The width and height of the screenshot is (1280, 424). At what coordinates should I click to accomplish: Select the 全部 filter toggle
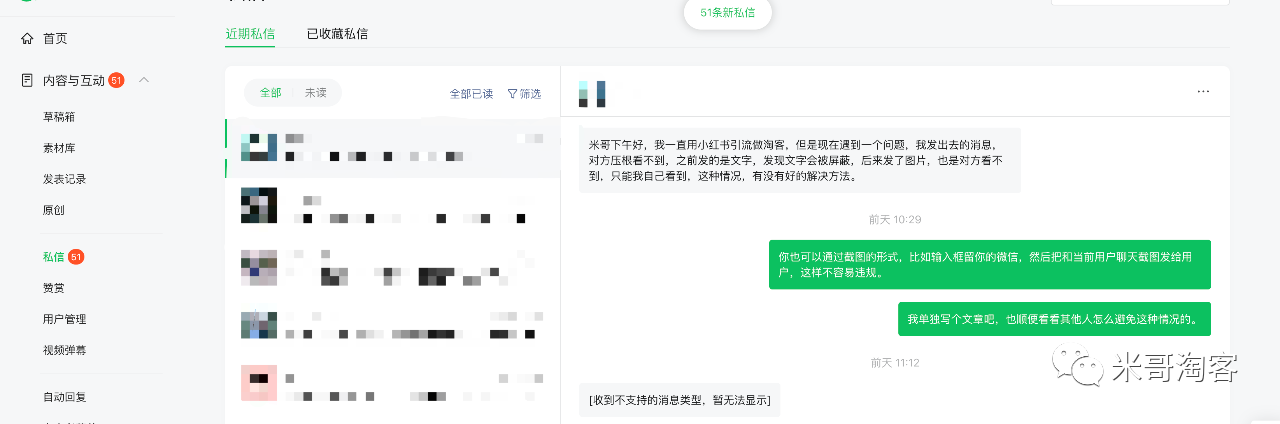(x=271, y=93)
